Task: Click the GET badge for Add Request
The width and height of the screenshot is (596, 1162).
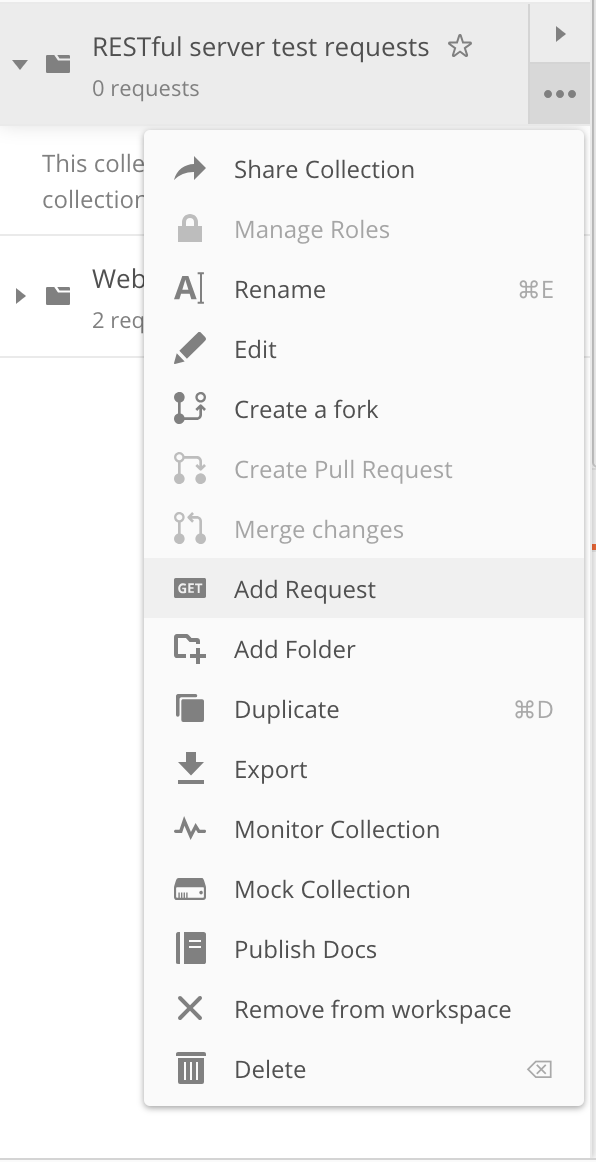Action: tap(190, 589)
